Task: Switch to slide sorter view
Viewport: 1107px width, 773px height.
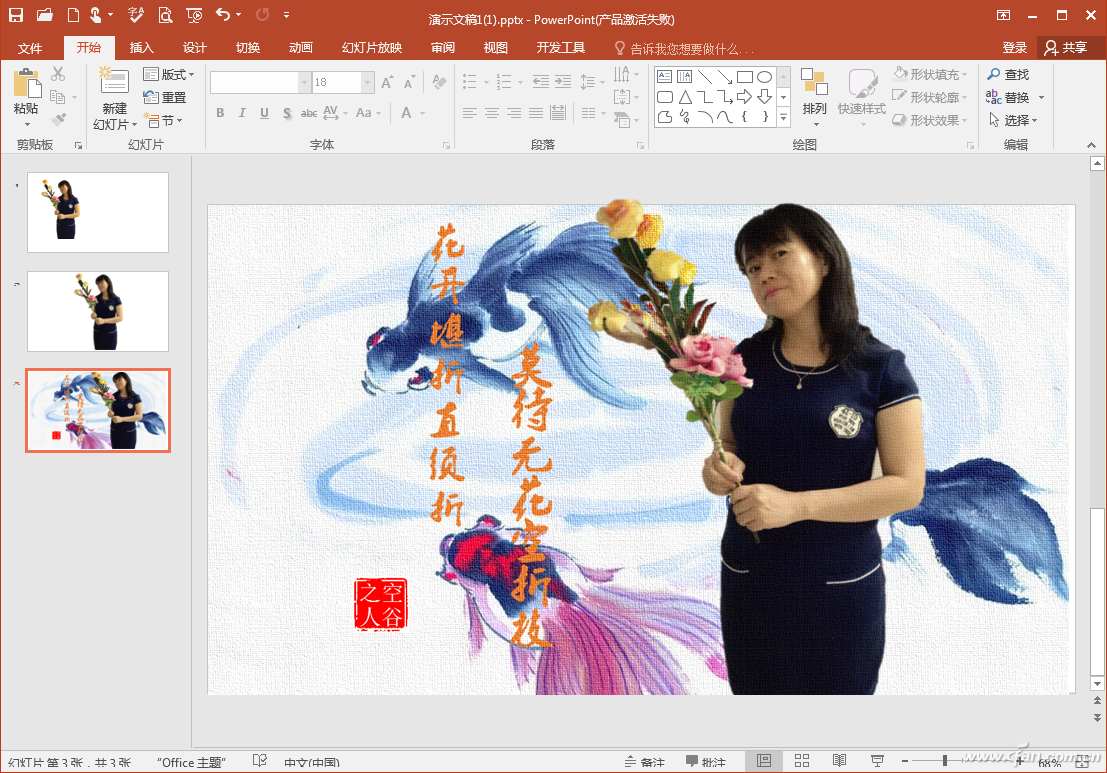Action: click(801, 761)
